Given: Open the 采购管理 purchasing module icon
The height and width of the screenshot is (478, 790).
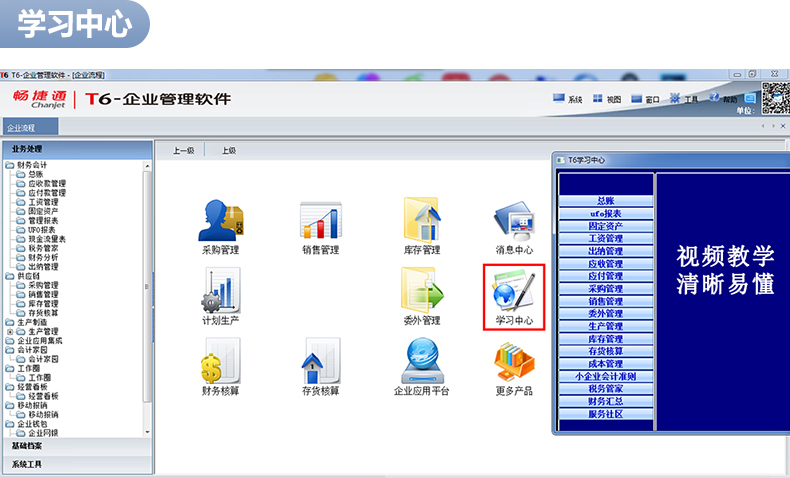Looking at the screenshot, I should [221, 221].
